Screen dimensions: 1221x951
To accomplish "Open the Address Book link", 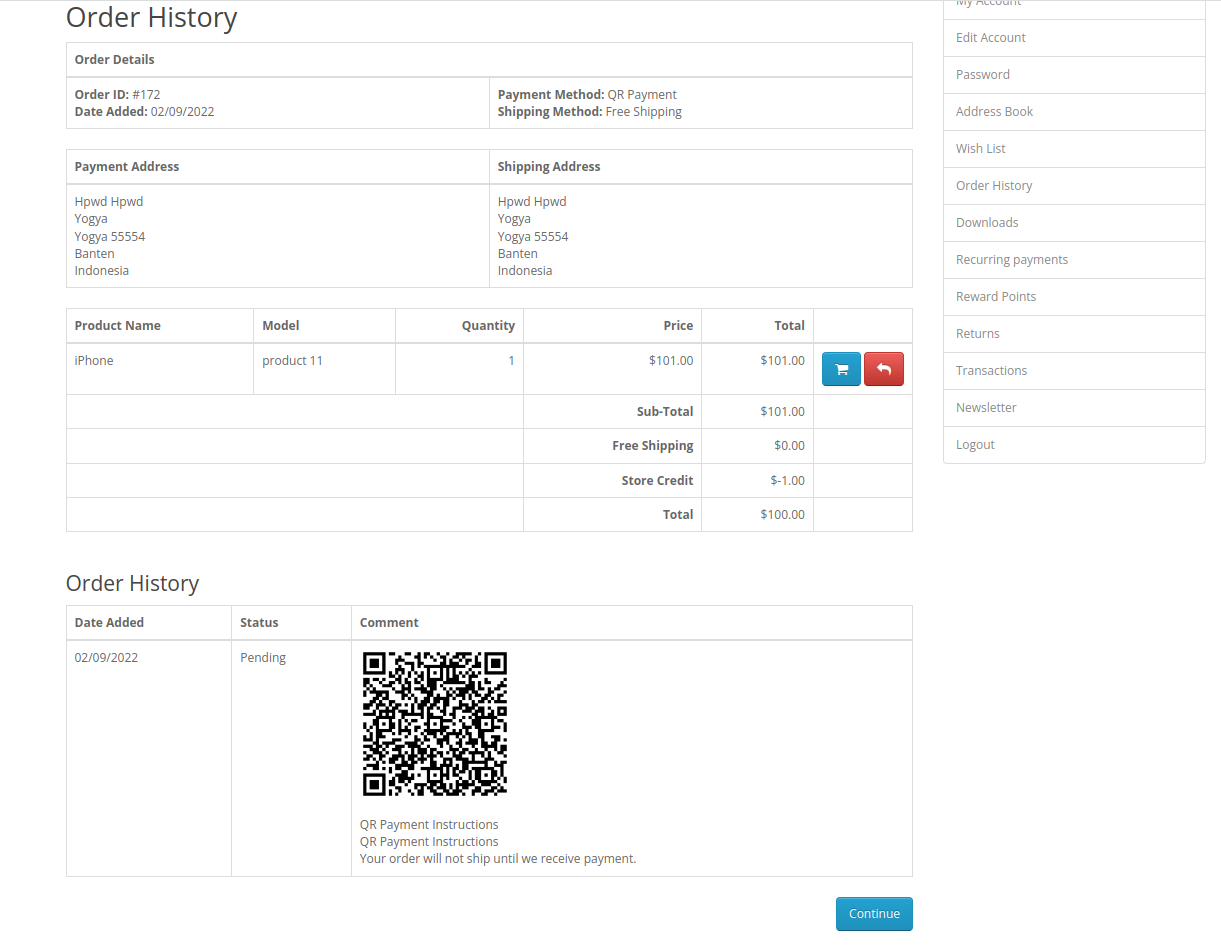I will tap(994, 112).
